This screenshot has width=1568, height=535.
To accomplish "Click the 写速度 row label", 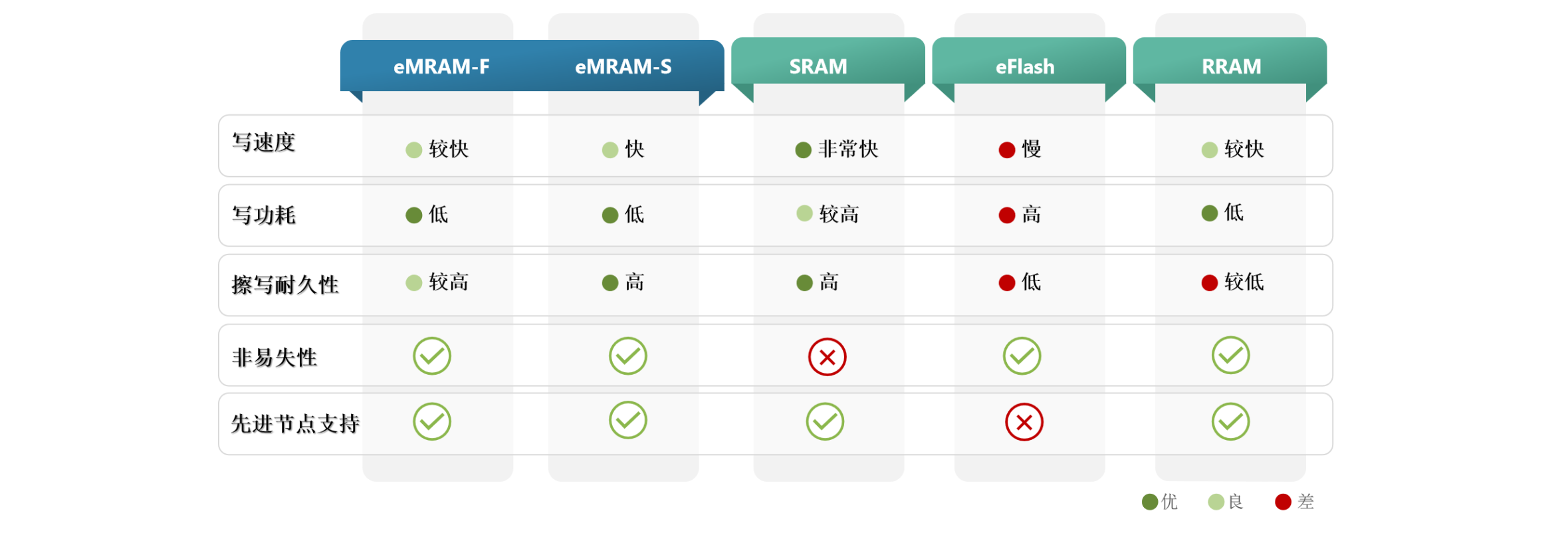I will point(263,142).
